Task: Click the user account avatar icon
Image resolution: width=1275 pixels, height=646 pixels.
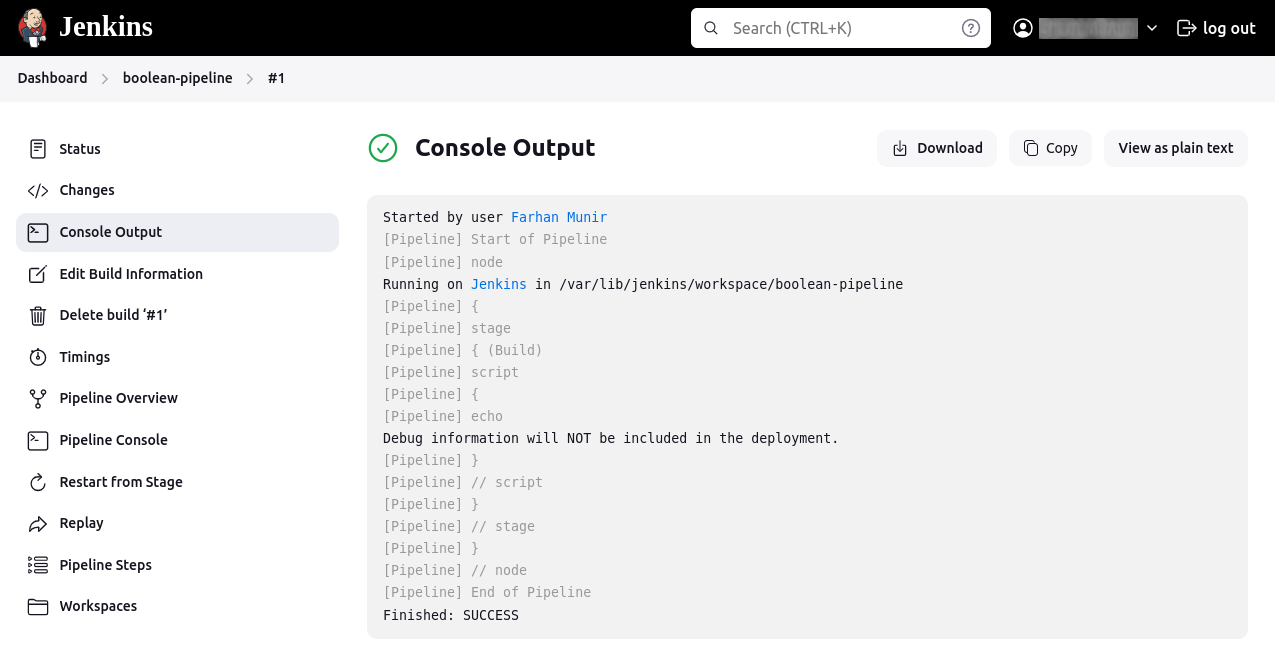Action: tap(1023, 28)
